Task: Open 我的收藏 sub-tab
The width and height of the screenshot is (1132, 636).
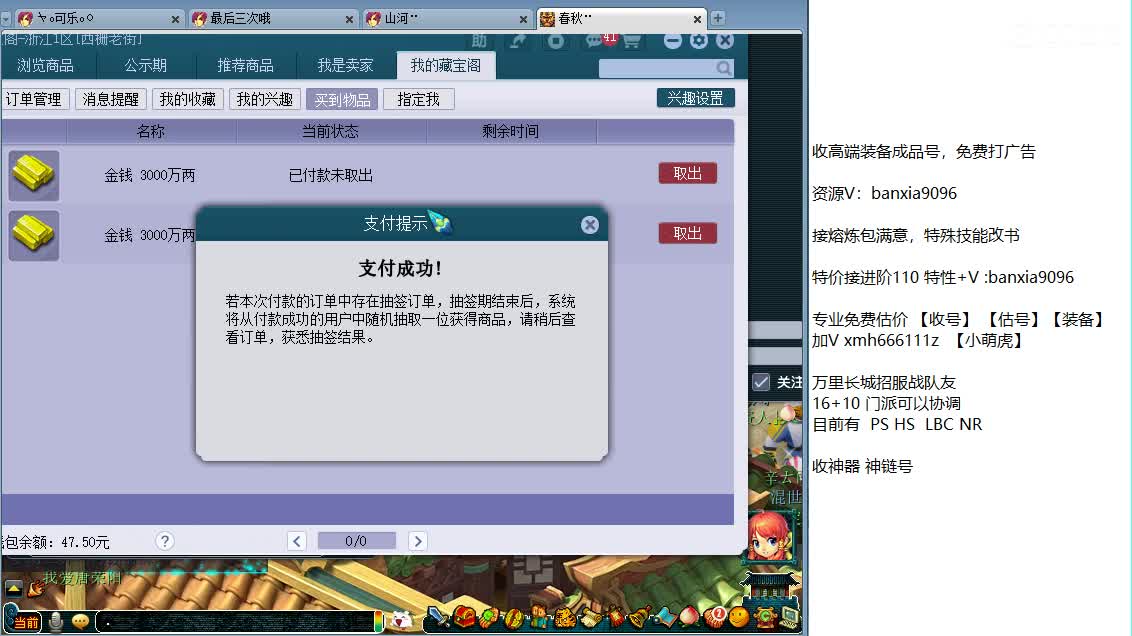Action: (x=188, y=99)
